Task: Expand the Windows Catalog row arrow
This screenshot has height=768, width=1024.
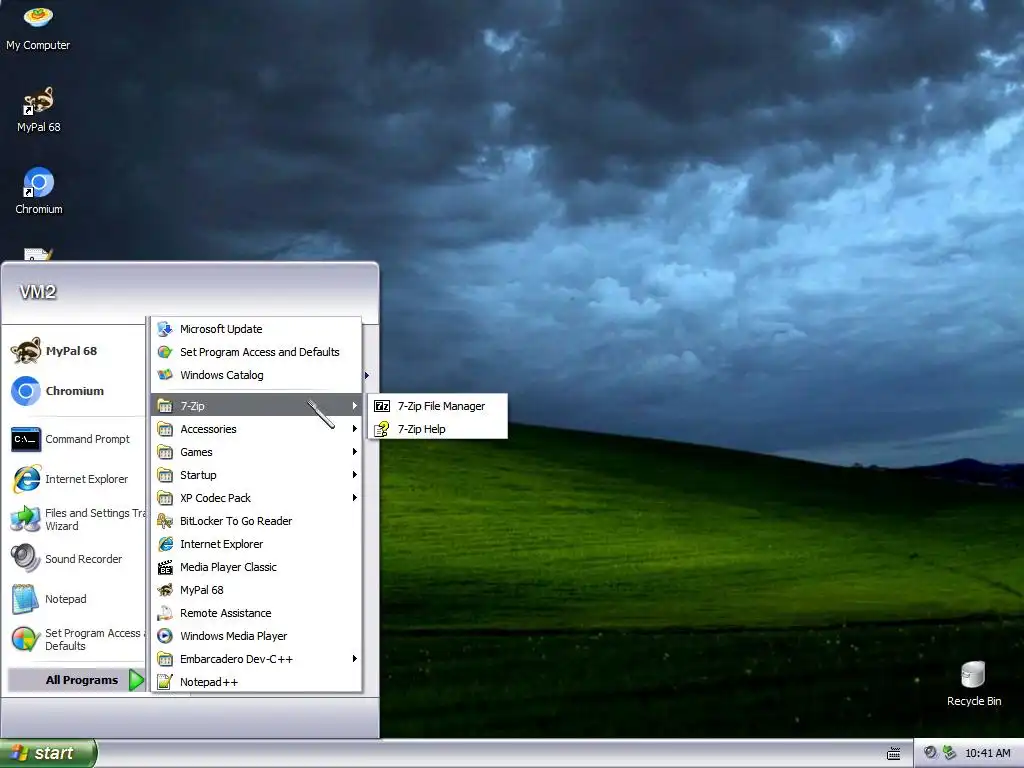Action: [x=367, y=376]
